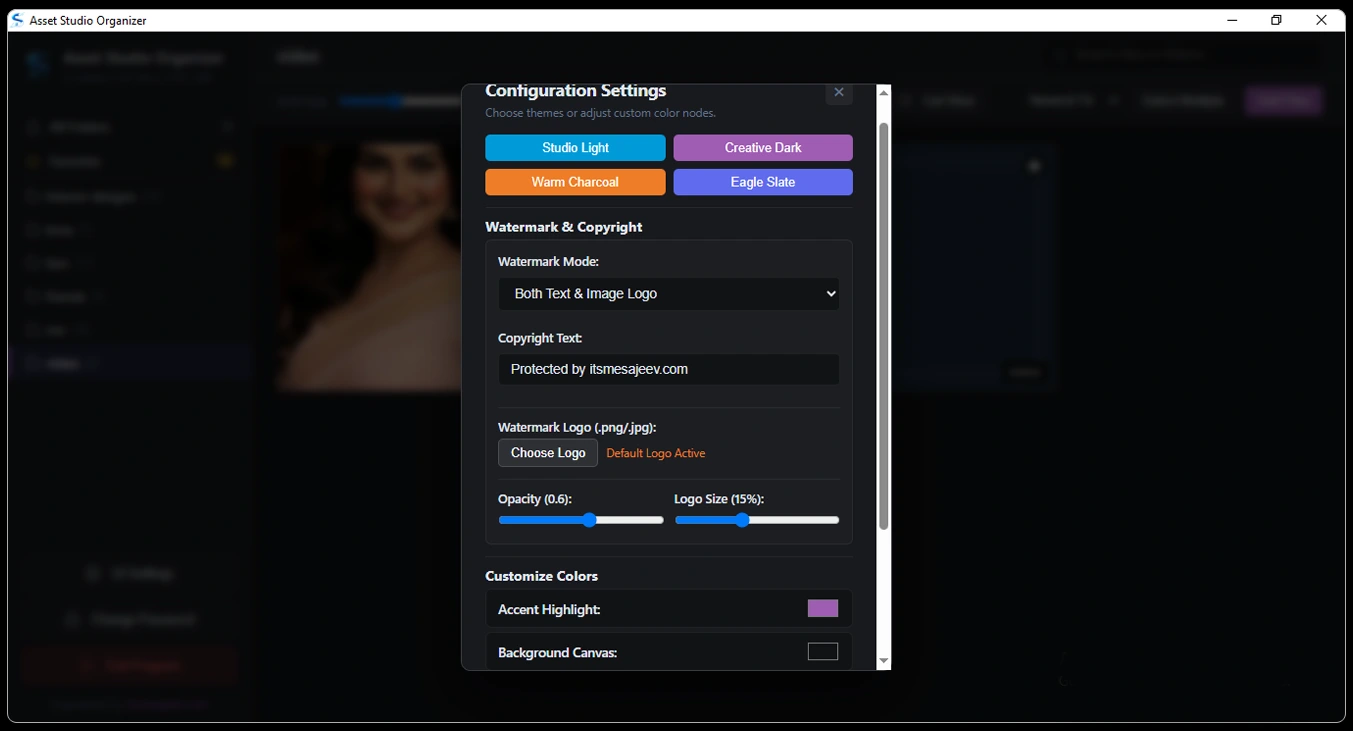Apply the Studio Light theme
Image resolution: width=1353 pixels, height=731 pixels.
[x=575, y=148]
